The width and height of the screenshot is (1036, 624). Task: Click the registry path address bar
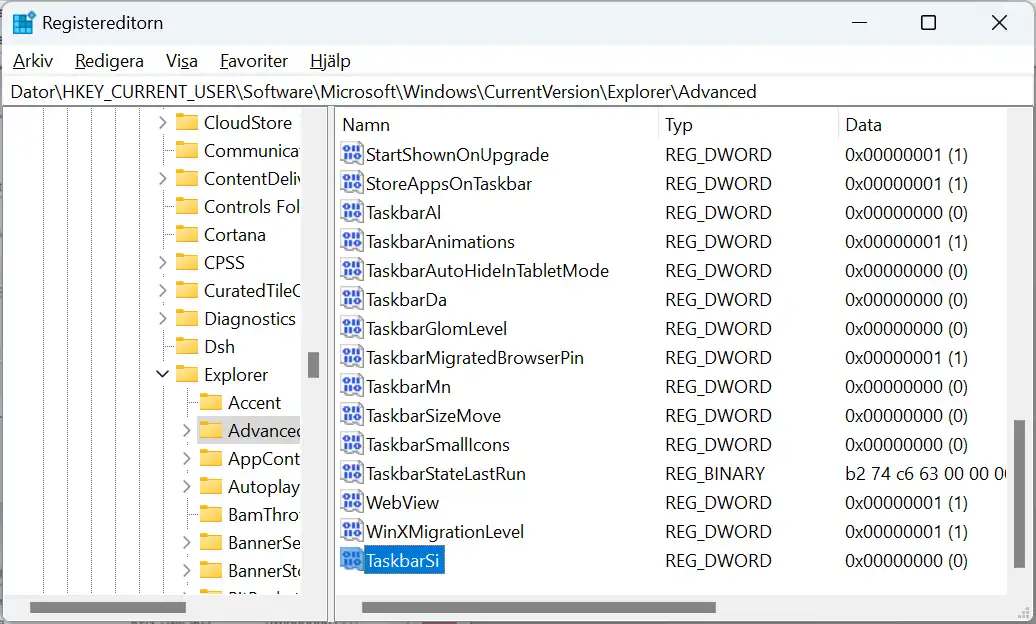(518, 92)
